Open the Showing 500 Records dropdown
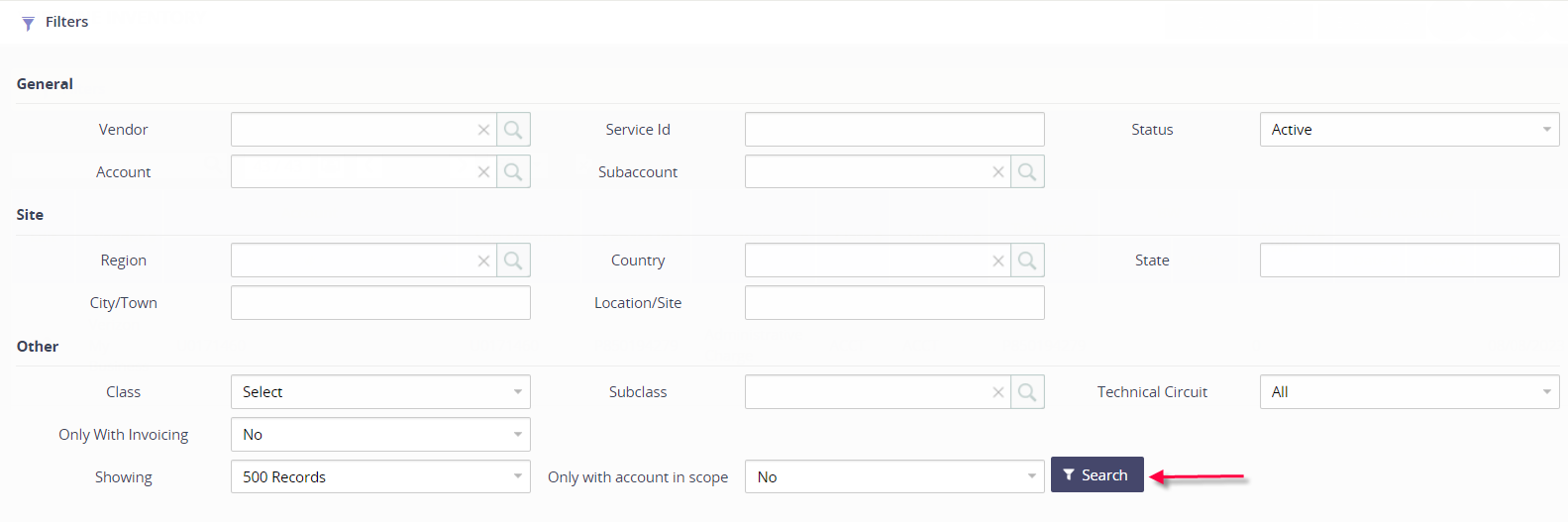Image resolution: width=1568 pixels, height=522 pixels. tap(380, 477)
